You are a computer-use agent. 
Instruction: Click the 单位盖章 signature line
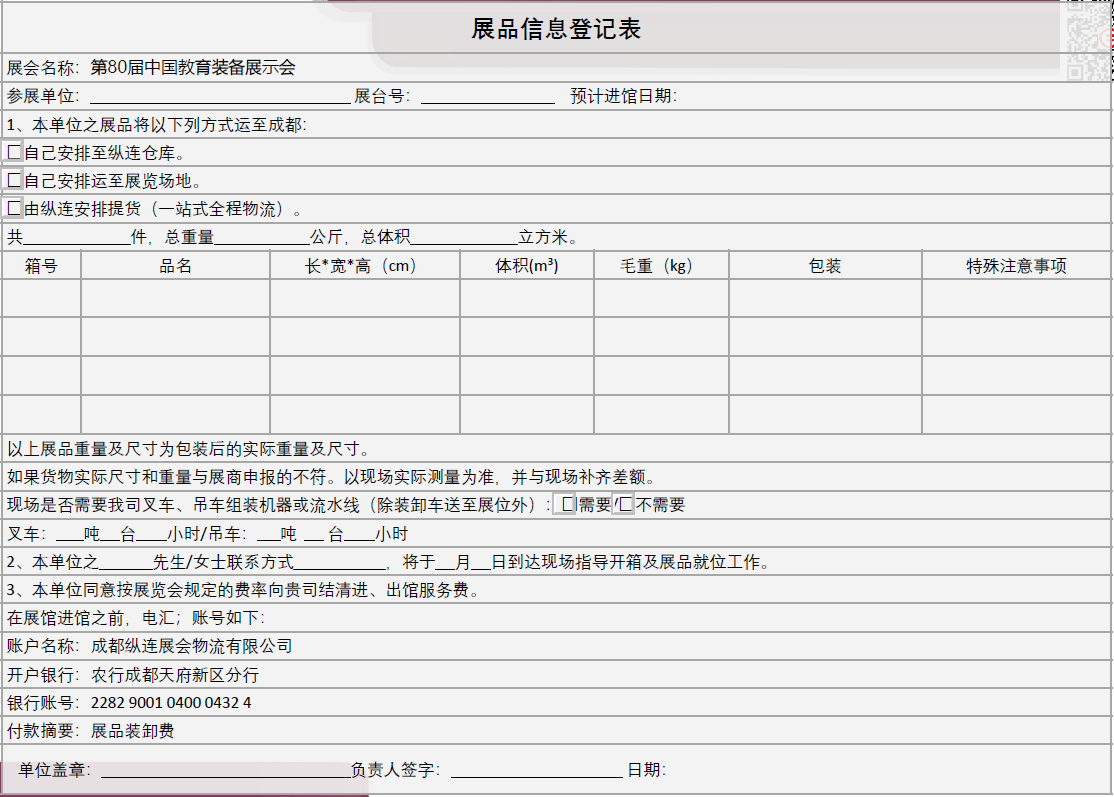[x=224, y=771]
